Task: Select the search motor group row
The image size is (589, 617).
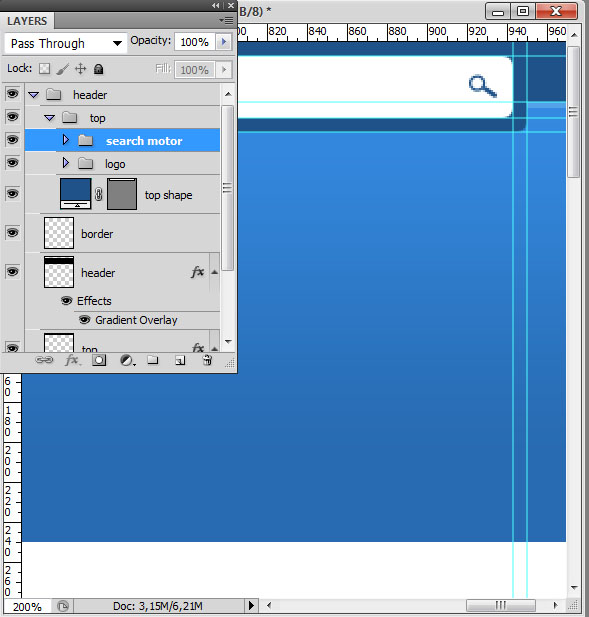Action: (122, 140)
